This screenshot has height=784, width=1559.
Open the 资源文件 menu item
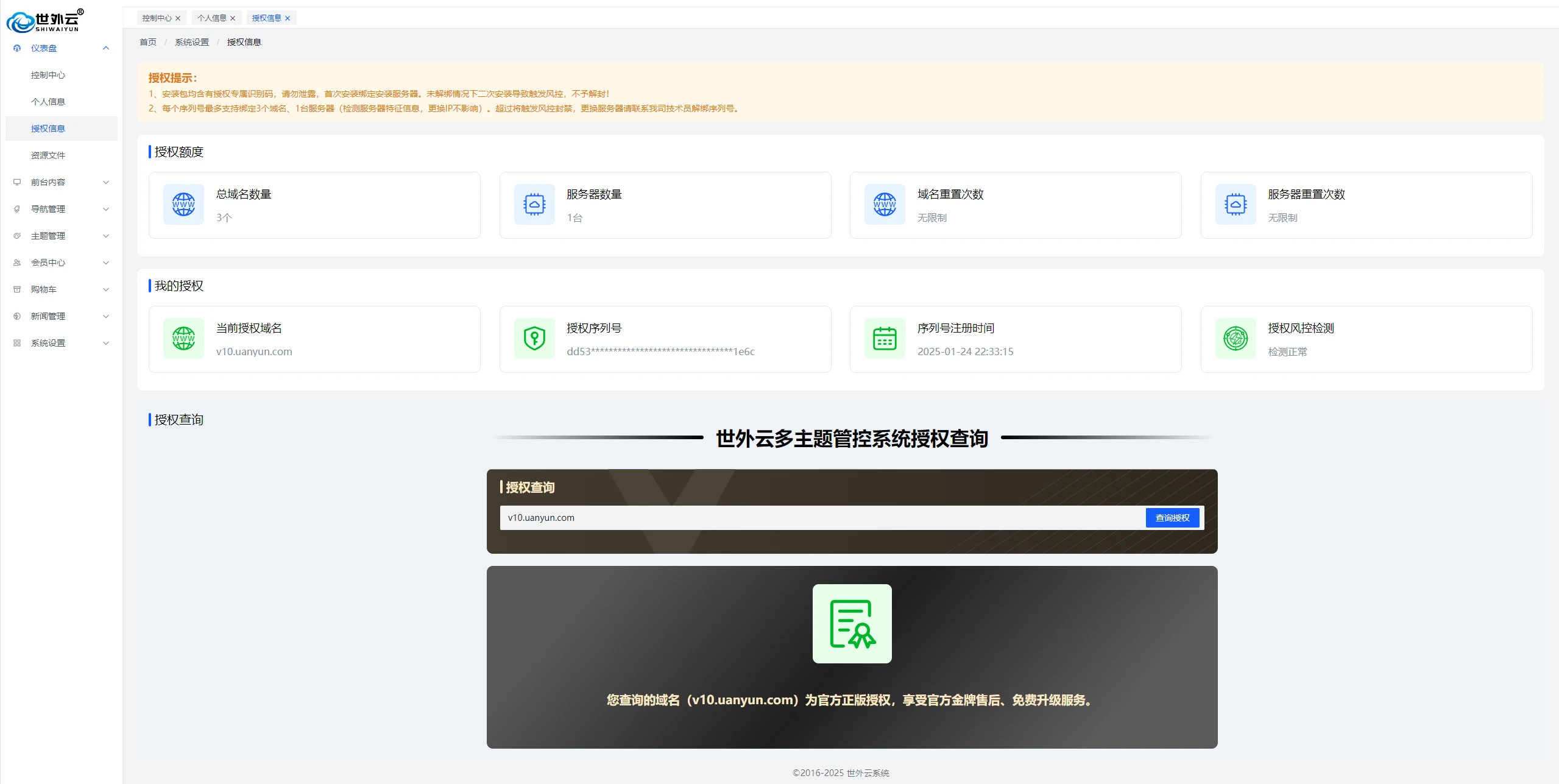pos(48,155)
